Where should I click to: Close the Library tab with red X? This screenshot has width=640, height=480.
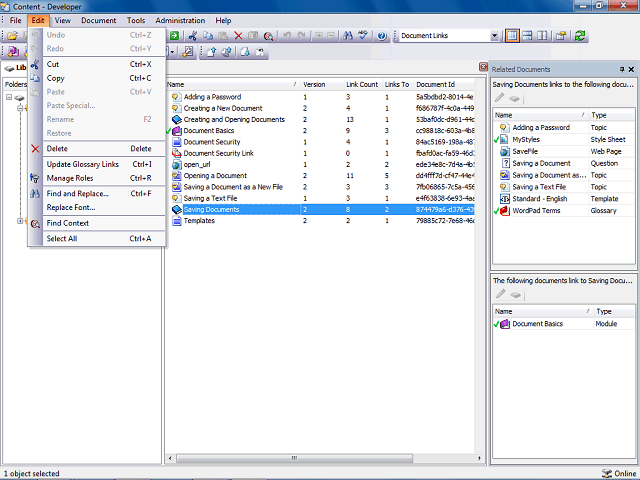click(483, 67)
